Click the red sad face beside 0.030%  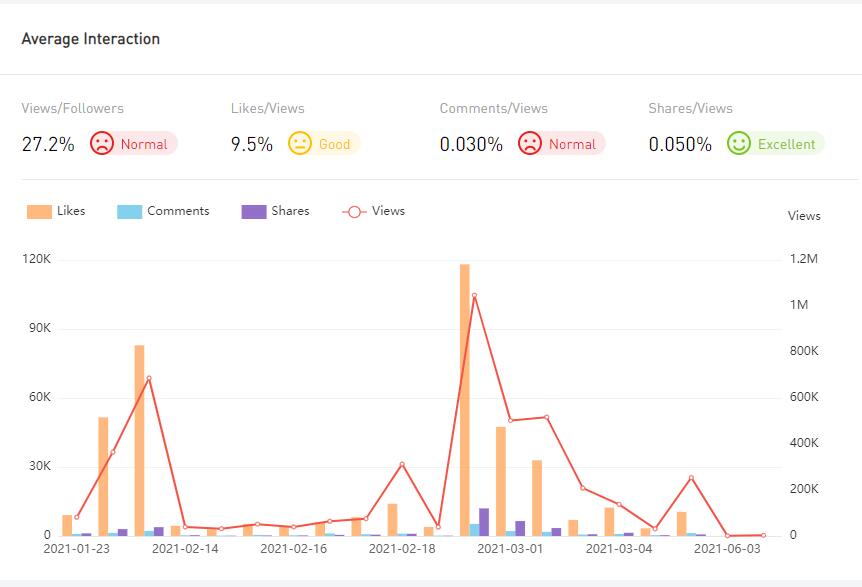(530, 144)
